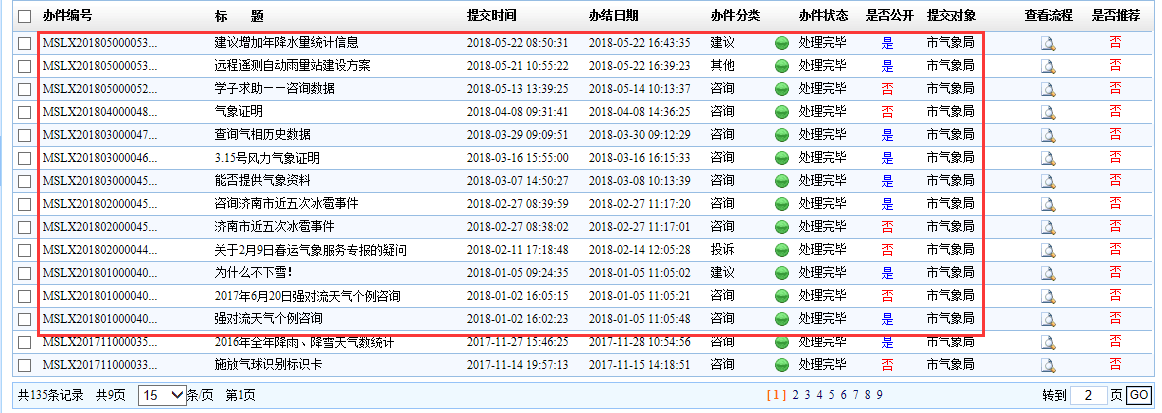Sort by 提交时间 column header

tap(491, 16)
